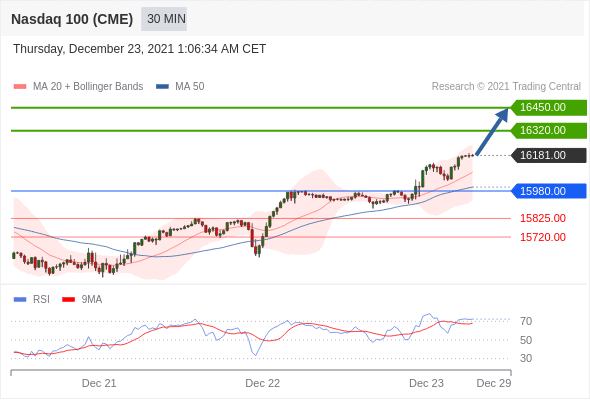Click the 15720.00 red support value
Image resolution: width=590 pixels, height=400 pixels.
(543, 237)
